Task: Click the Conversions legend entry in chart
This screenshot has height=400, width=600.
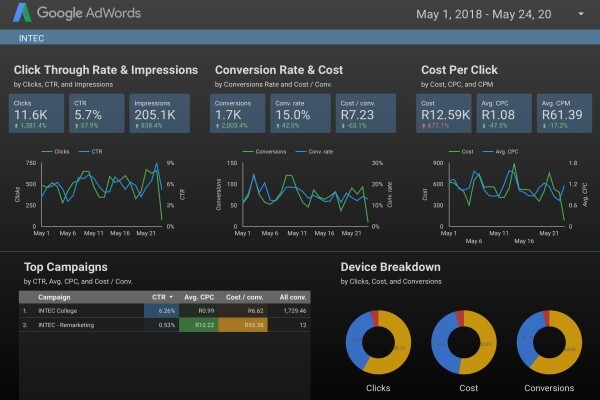Action: [264, 152]
